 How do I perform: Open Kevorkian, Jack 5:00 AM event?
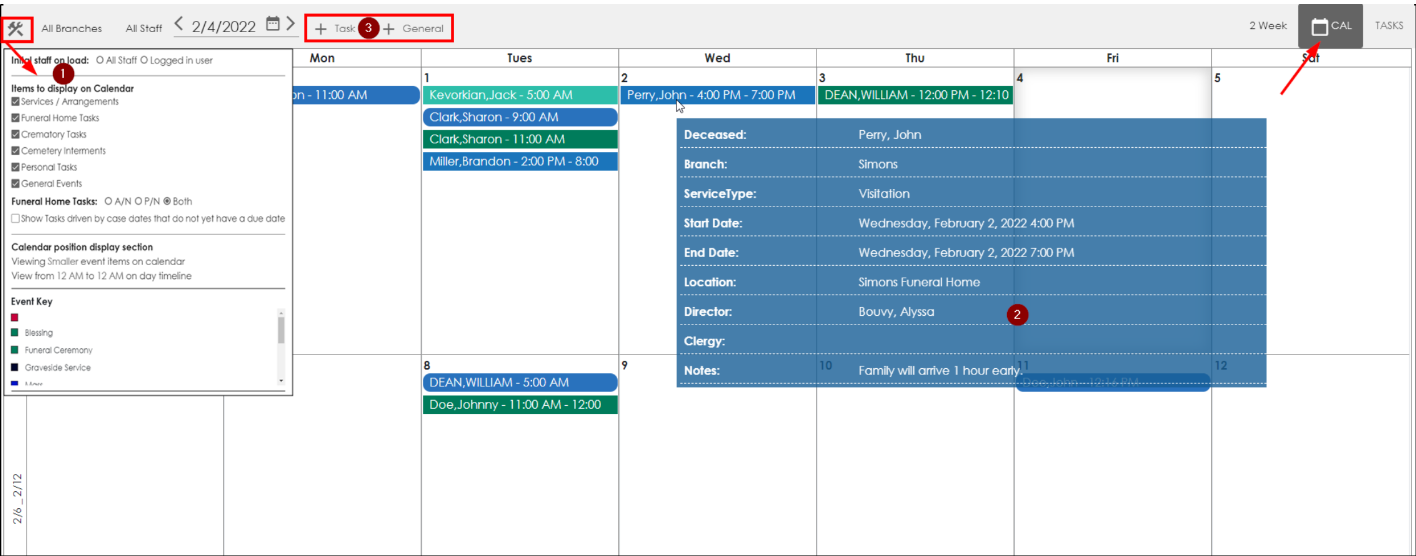[519, 95]
